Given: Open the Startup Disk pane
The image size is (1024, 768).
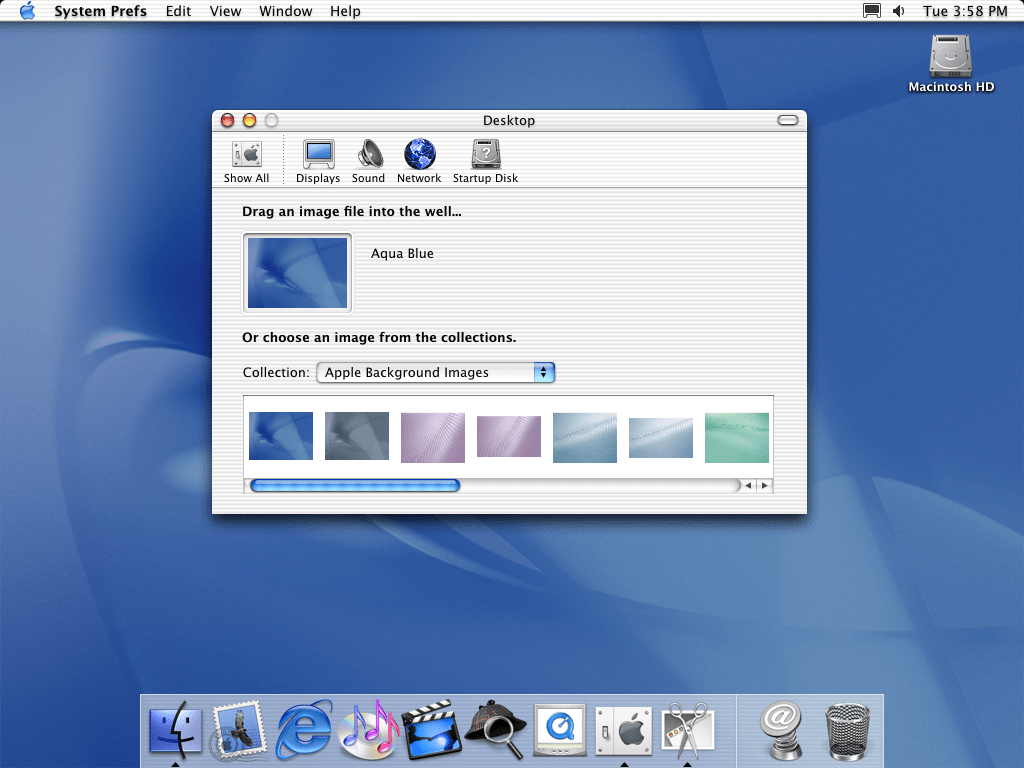Looking at the screenshot, I should tap(485, 161).
